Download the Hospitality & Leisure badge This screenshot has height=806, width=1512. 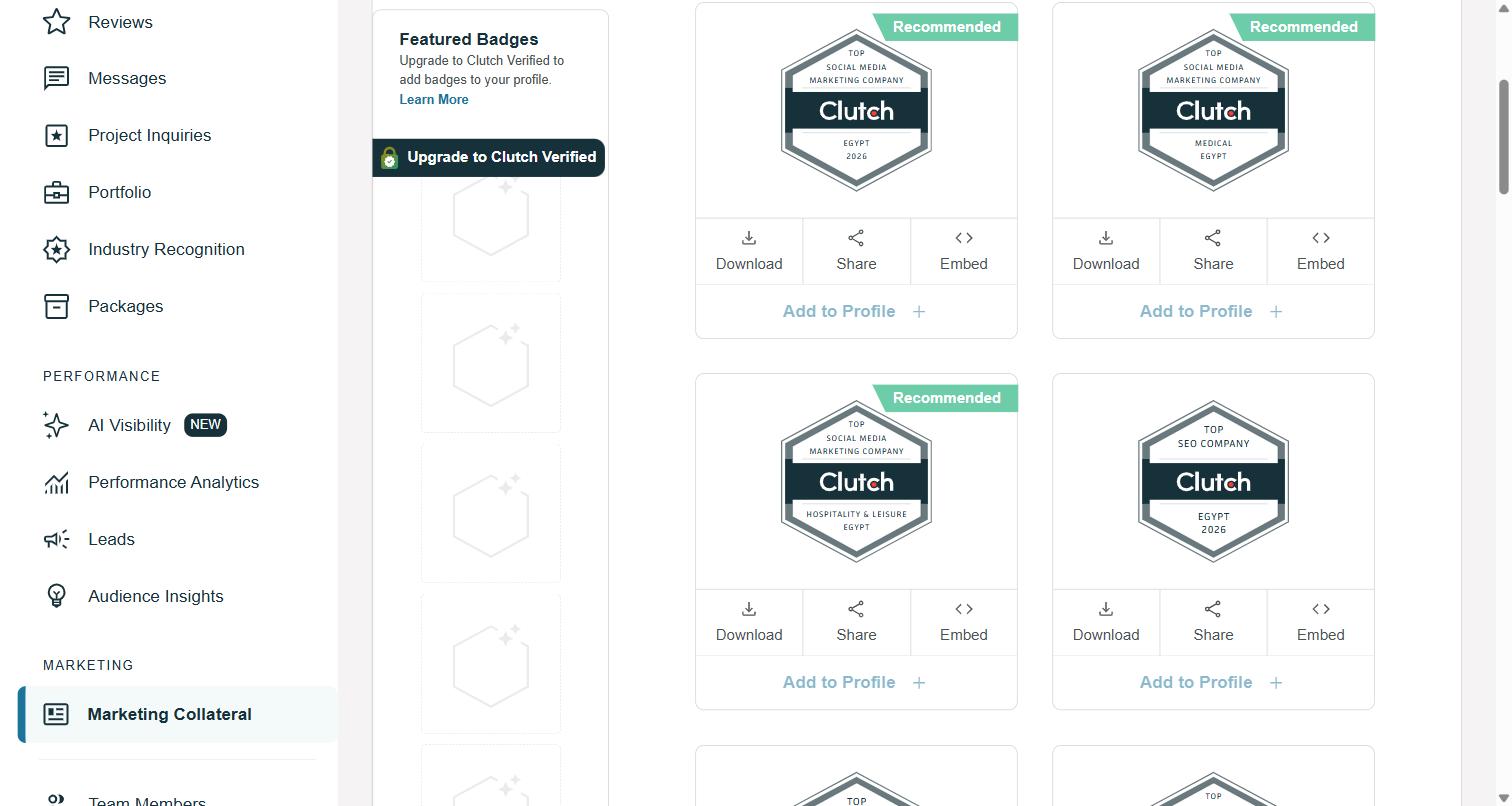tap(749, 622)
